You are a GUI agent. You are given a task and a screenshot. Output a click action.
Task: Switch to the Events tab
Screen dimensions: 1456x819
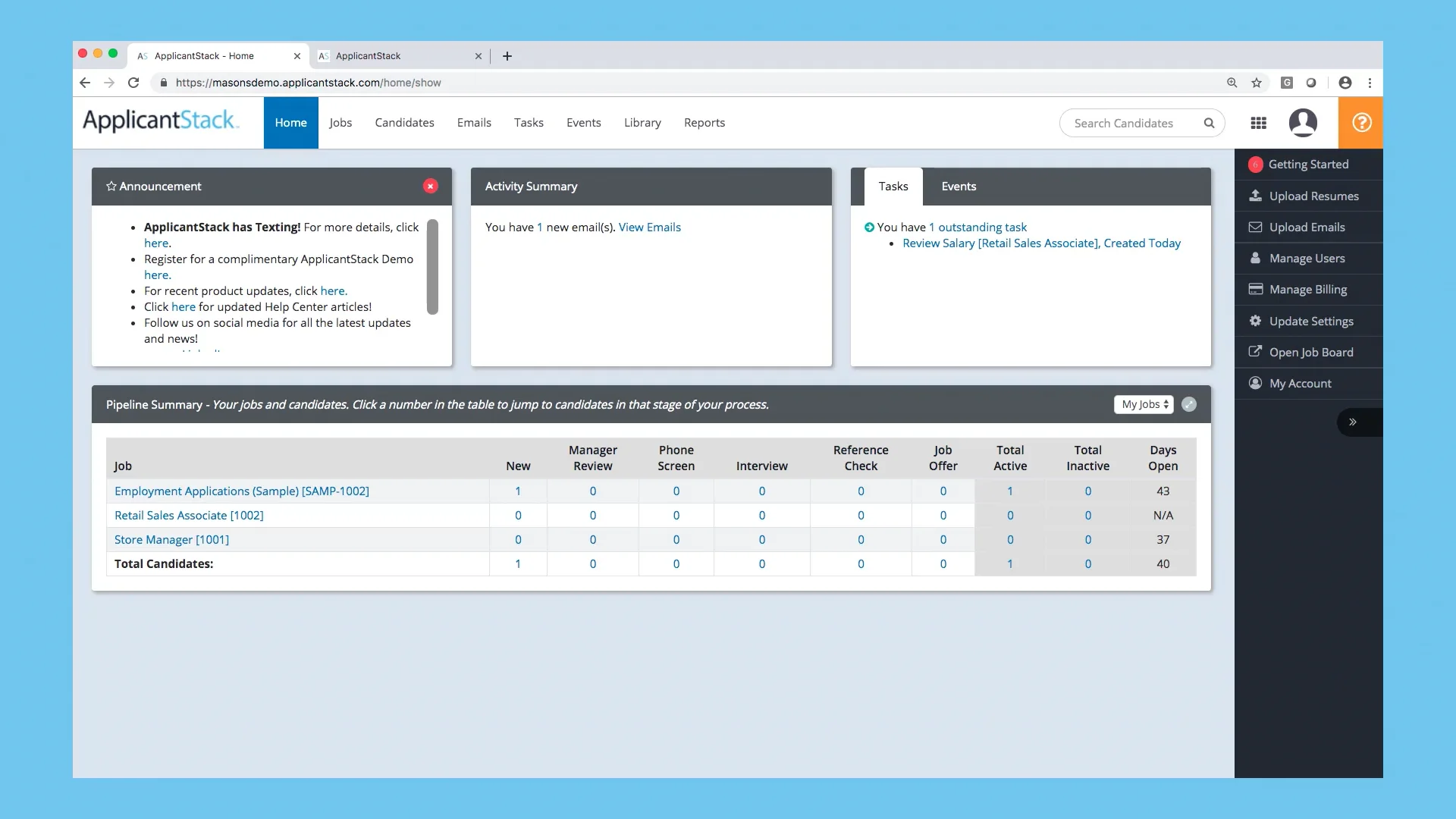pos(959,187)
